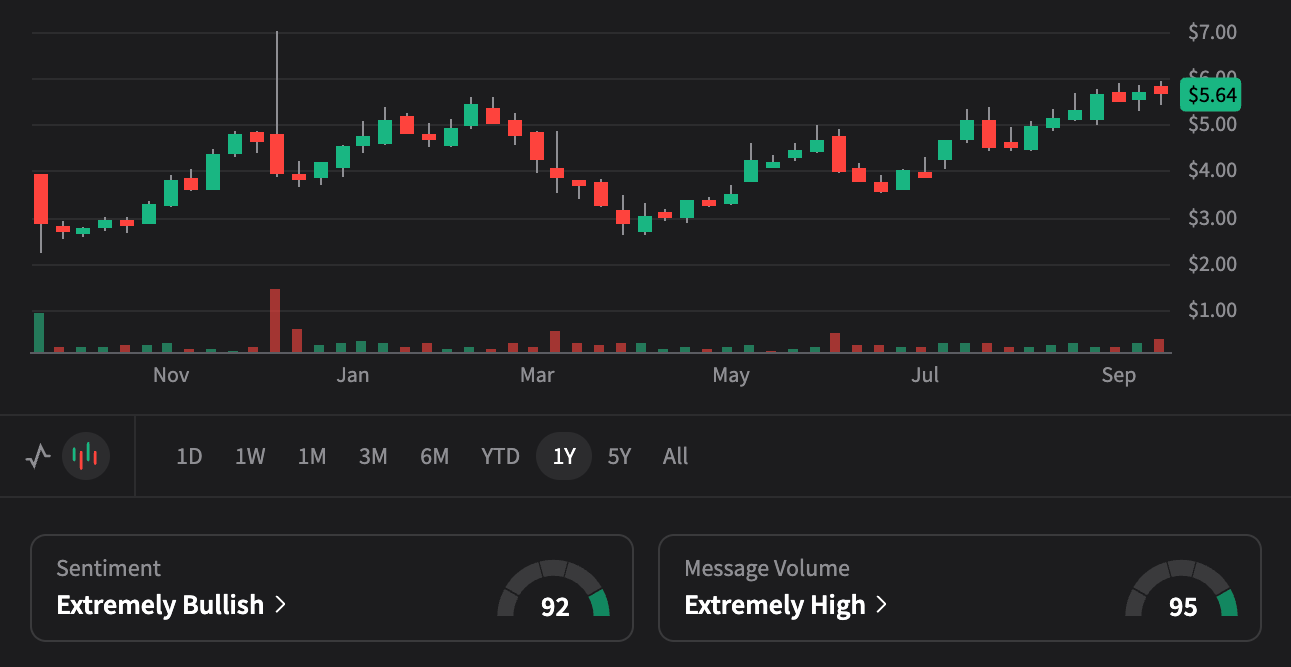Select the 1W time range
Image resolution: width=1291 pixels, height=667 pixels.
click(250, 457)
